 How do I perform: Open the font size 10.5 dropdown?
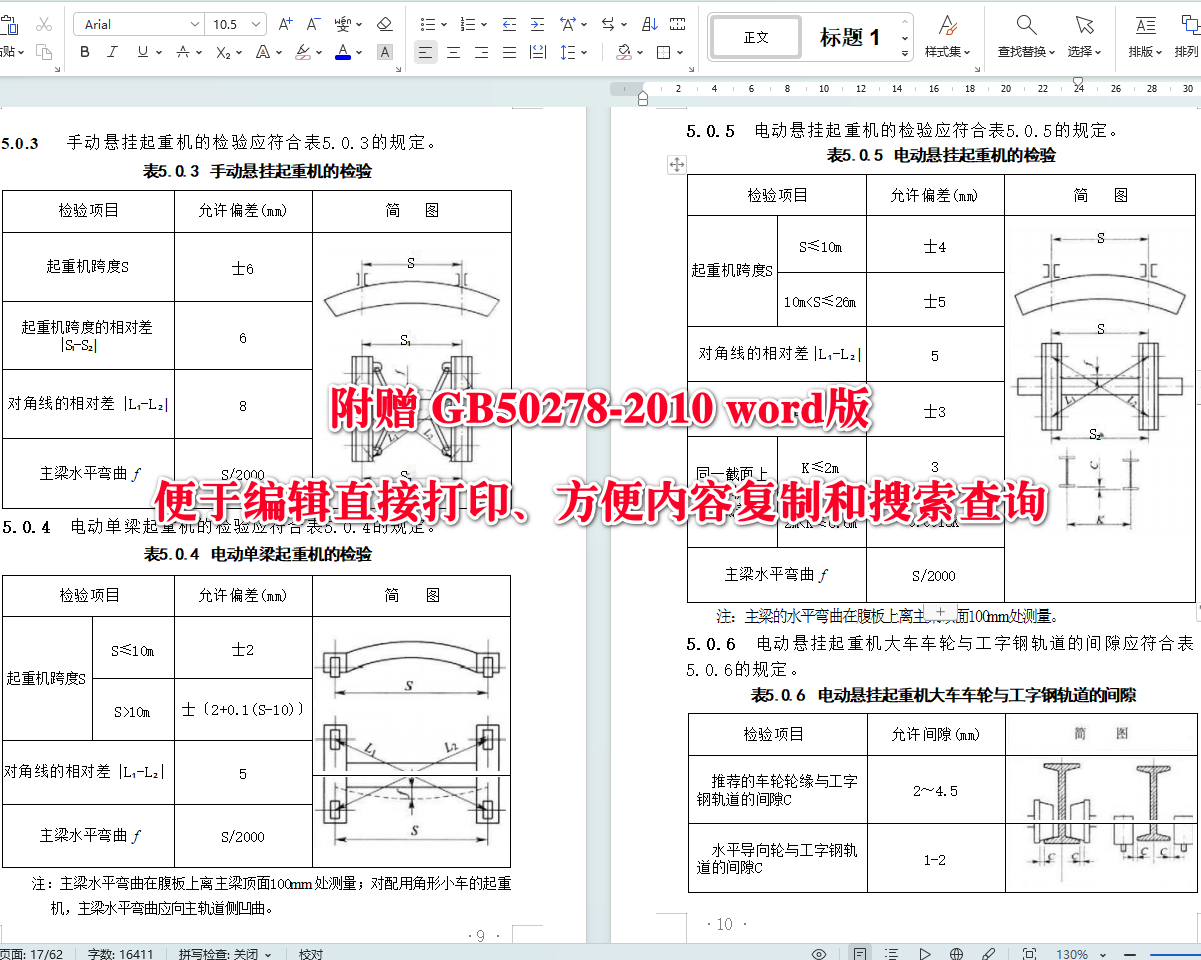click(255, 23)
